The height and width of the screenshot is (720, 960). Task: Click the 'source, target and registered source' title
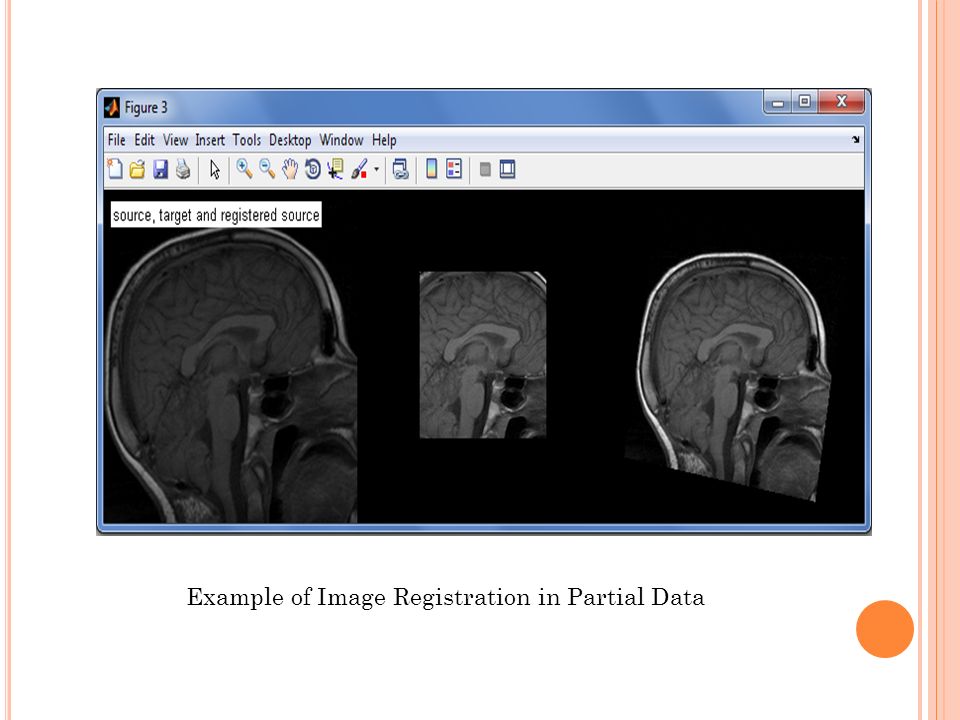point(216,215)
